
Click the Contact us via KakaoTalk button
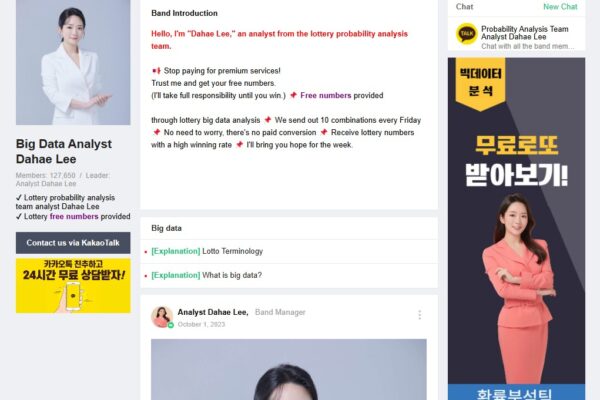(x=73, y=243)
